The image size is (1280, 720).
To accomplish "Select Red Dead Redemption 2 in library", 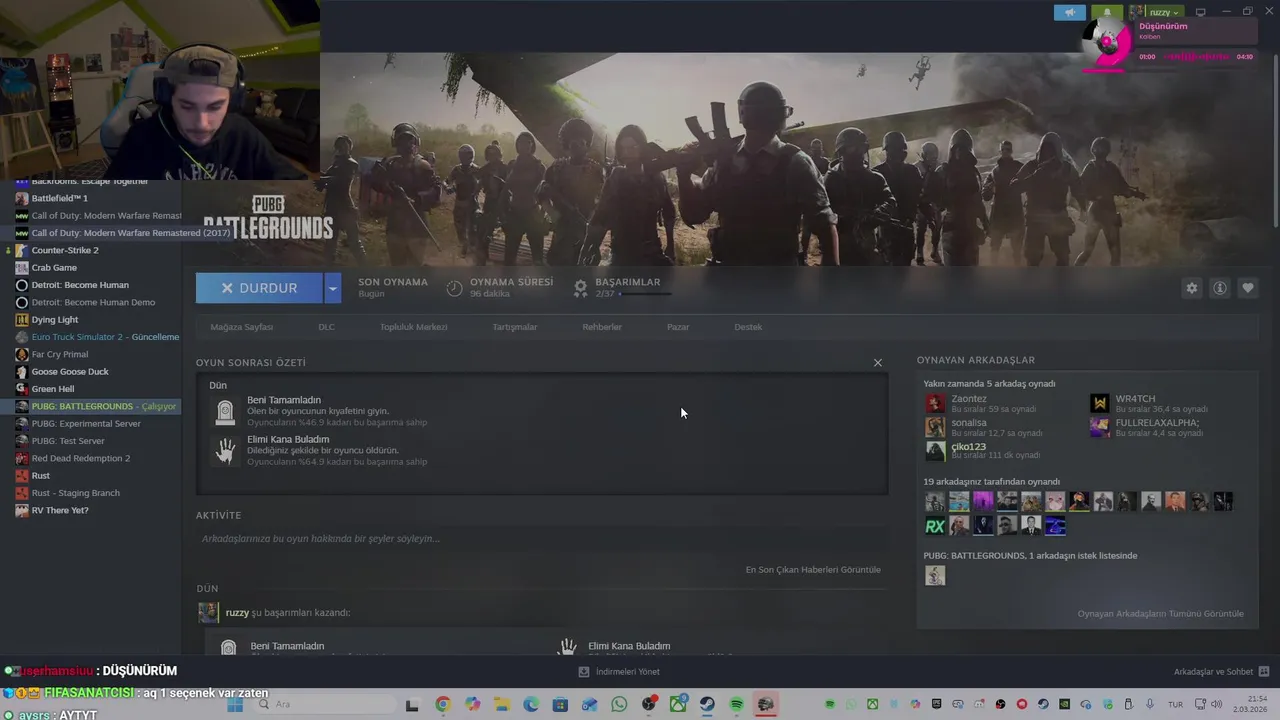I will point(80,459).
